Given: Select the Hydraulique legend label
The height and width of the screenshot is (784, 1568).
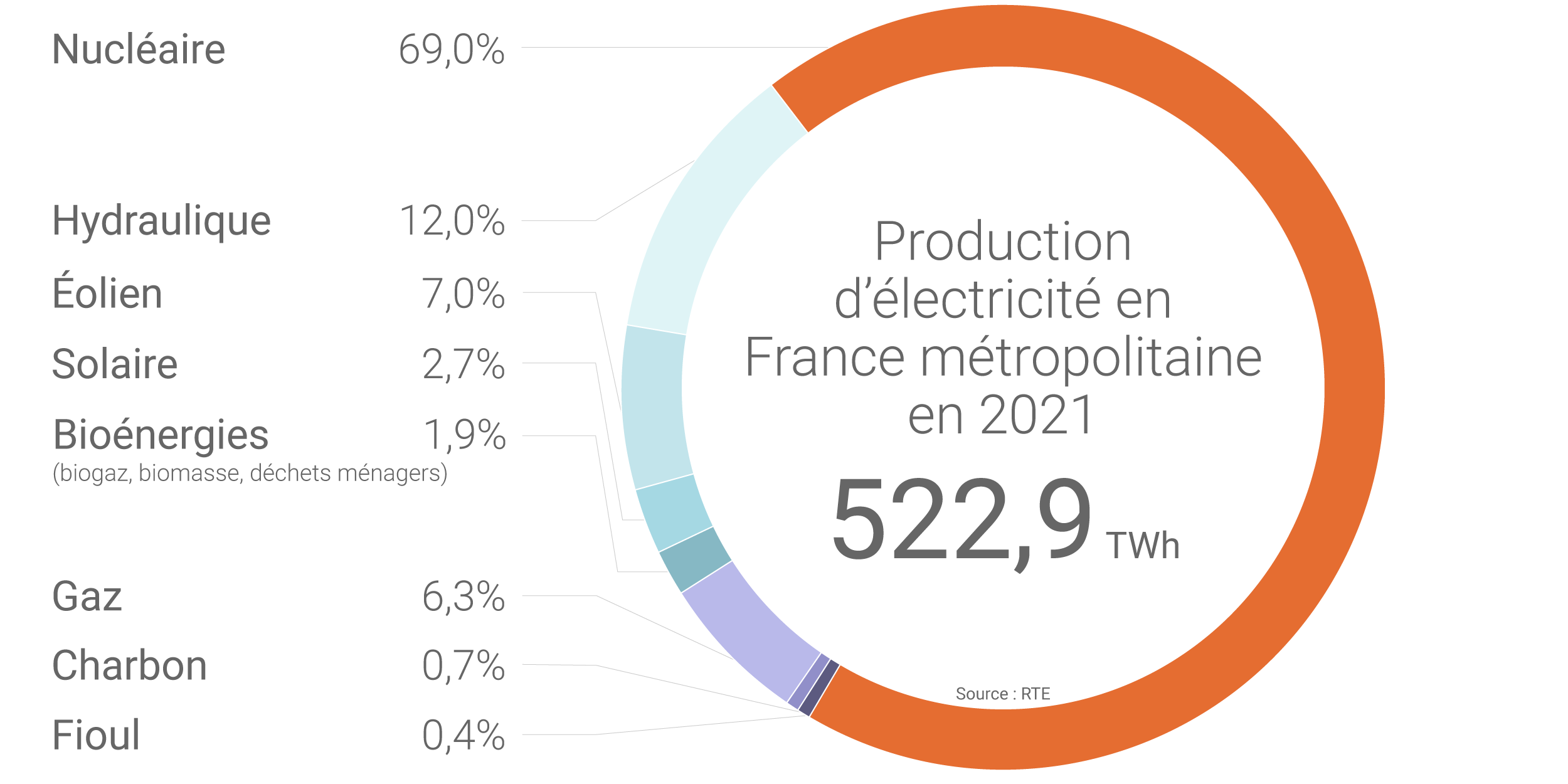Looking at the screenshot, I should (161, 221).
